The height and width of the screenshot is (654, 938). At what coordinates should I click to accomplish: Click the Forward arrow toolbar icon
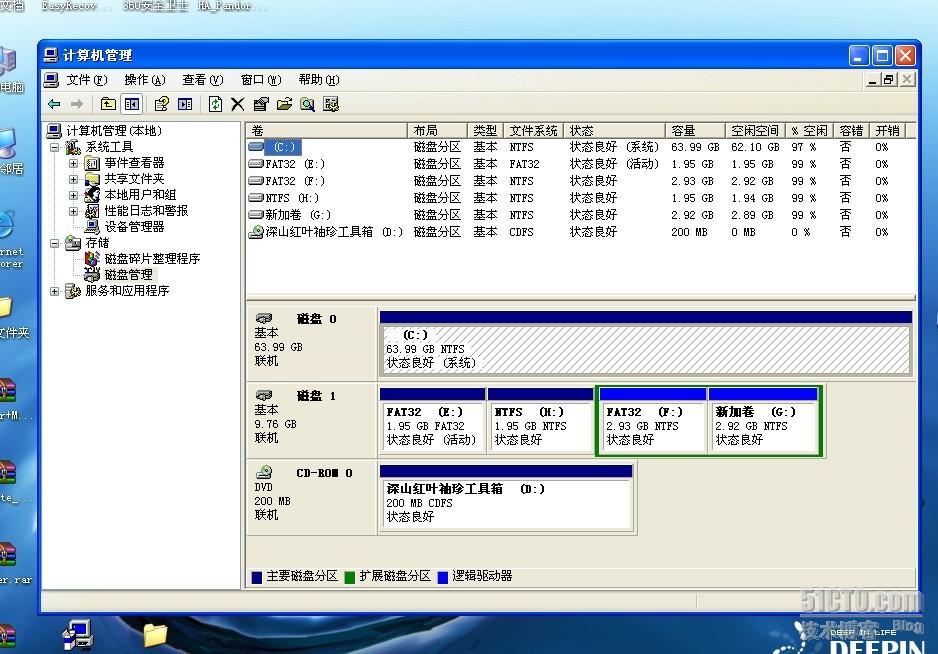[77, 104]
